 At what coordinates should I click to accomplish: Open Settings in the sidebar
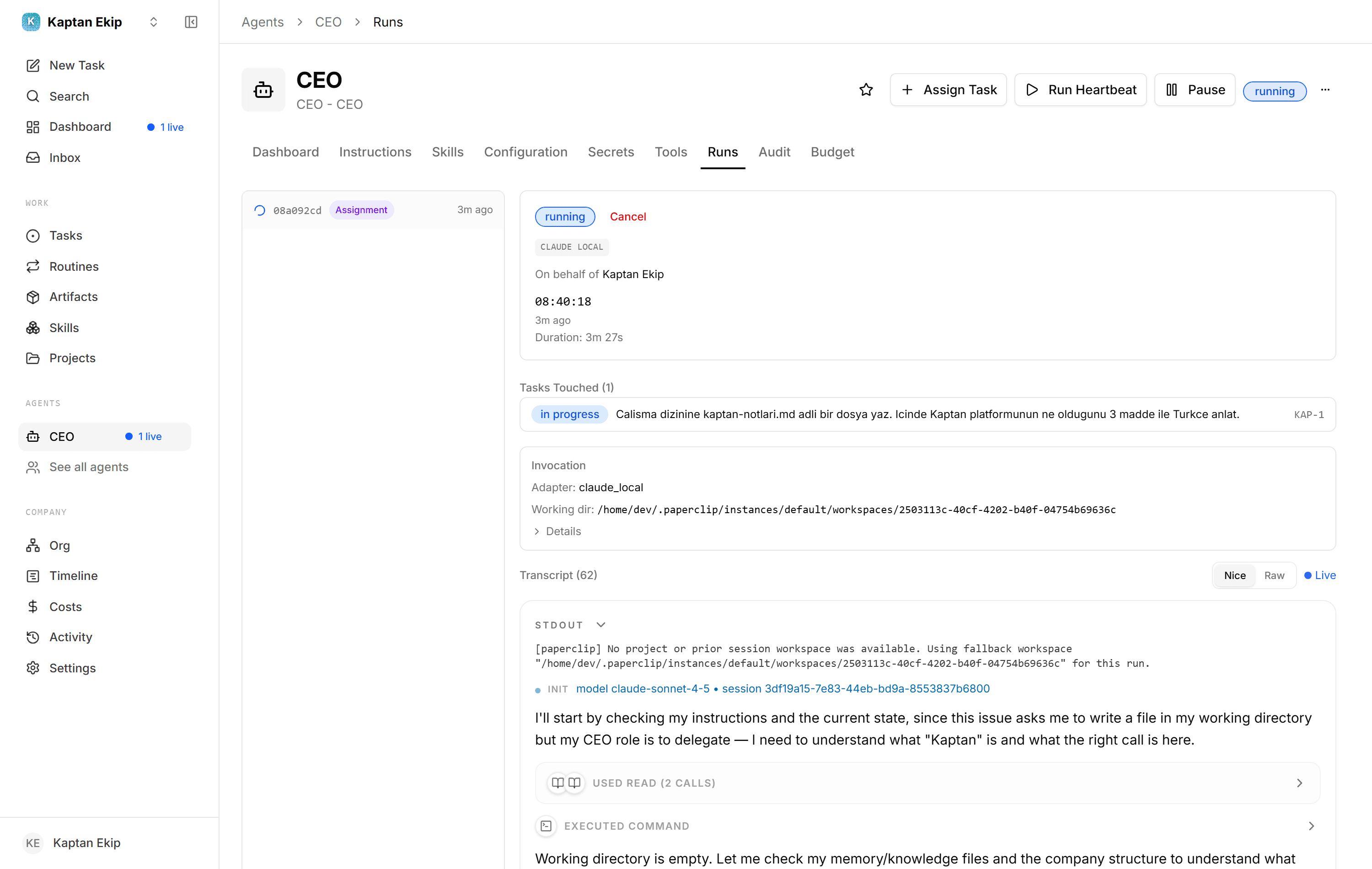click(105, 668)
